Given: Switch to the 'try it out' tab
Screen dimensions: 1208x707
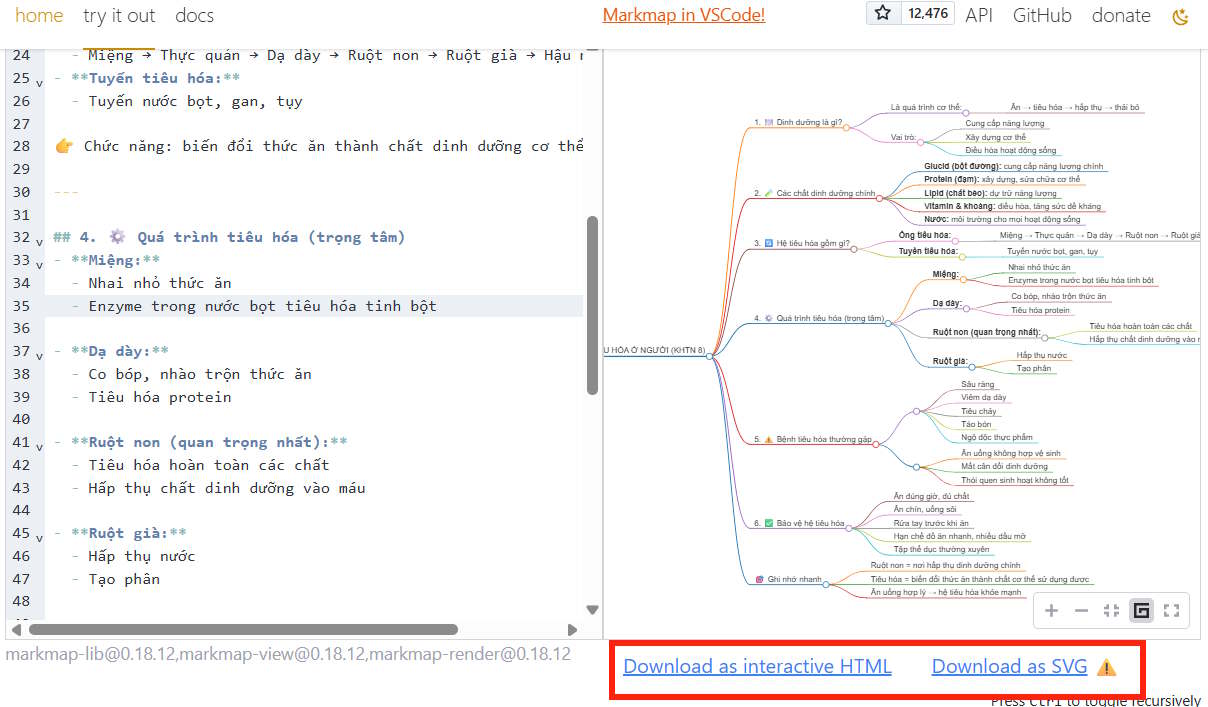Looking at the screenshot, I should pos(119,16).
